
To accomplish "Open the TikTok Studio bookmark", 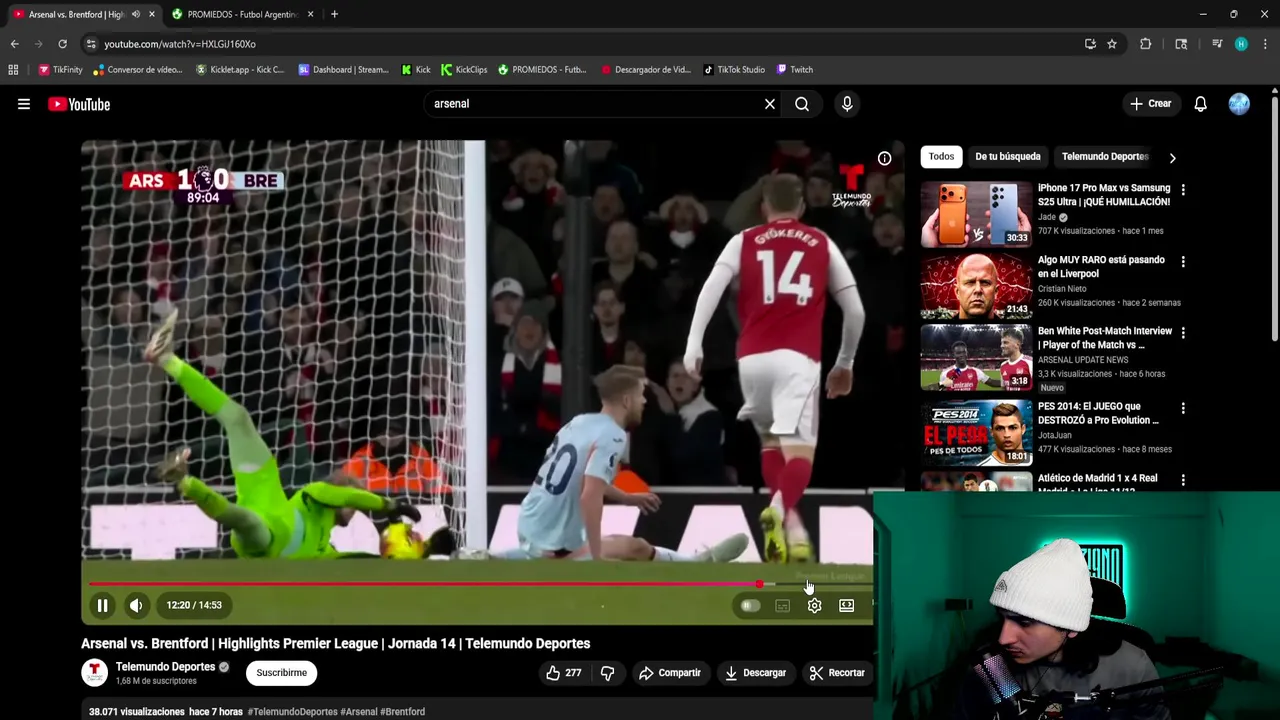I will (x=734, y=70).
